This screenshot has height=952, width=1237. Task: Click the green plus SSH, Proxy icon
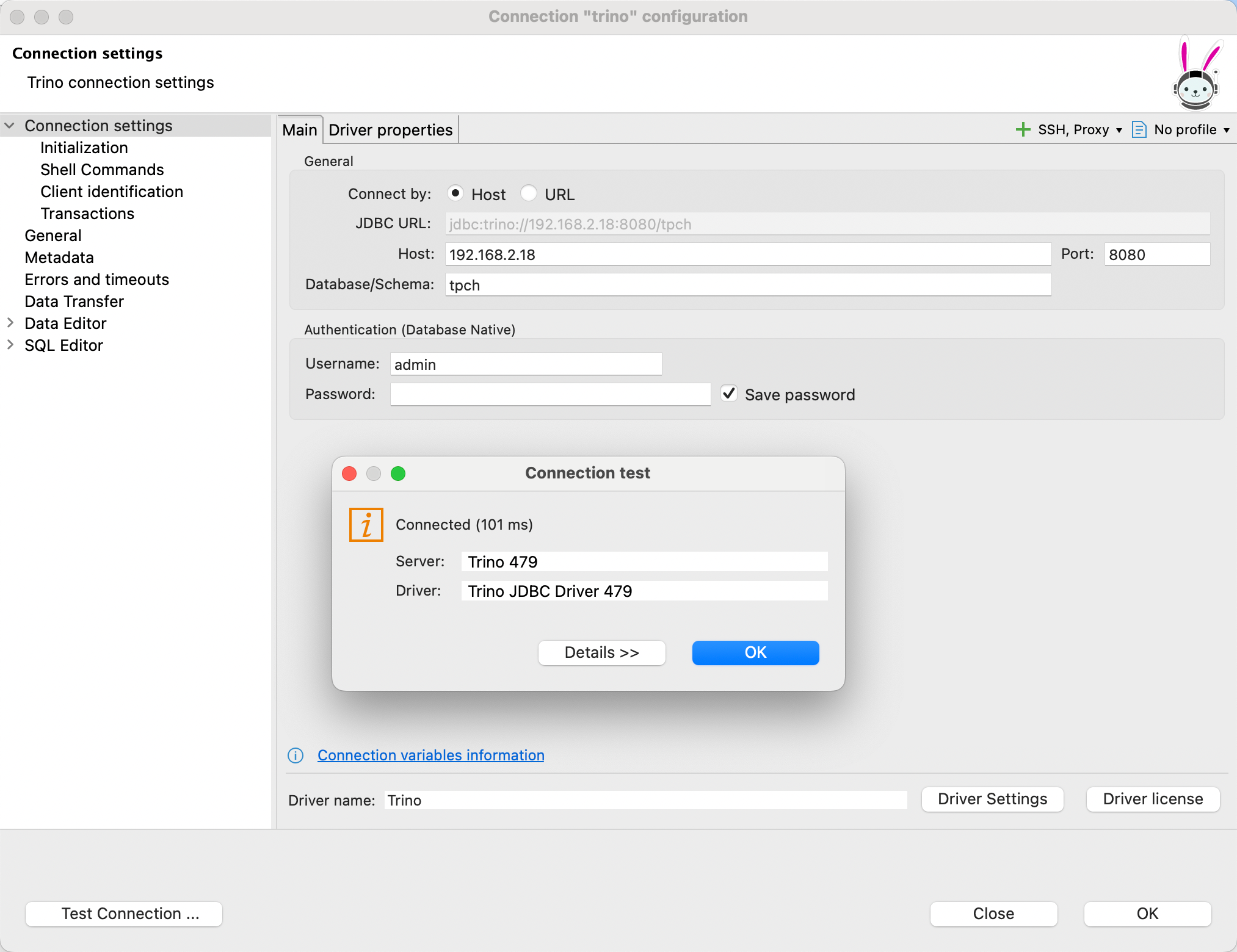(1023, 129)
